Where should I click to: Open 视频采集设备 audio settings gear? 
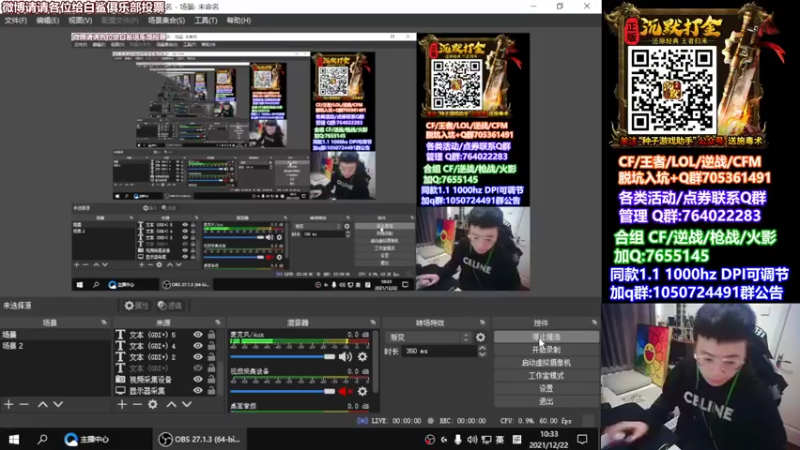pos(362,391)
